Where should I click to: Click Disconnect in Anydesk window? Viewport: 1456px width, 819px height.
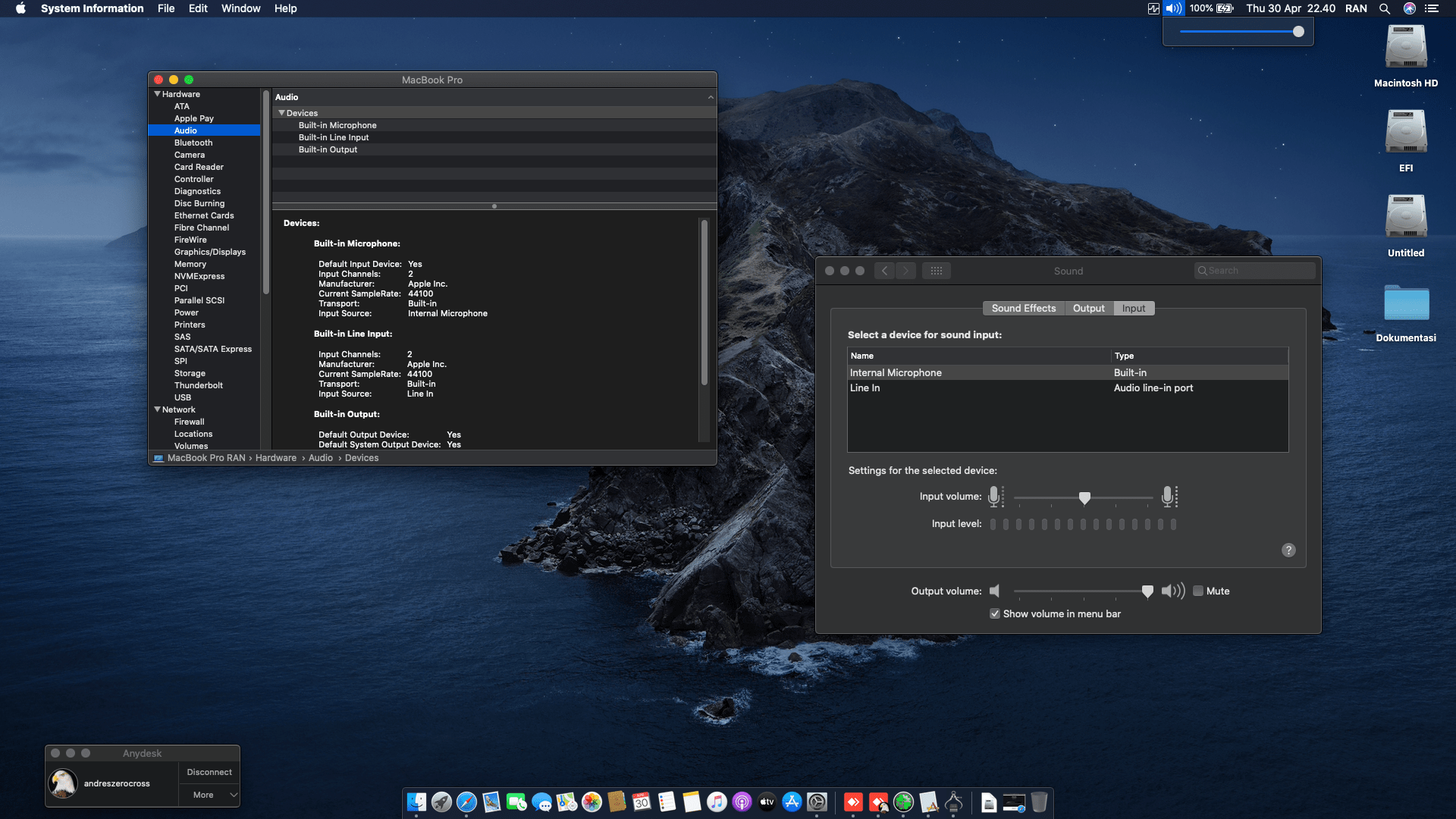[209, 772]
